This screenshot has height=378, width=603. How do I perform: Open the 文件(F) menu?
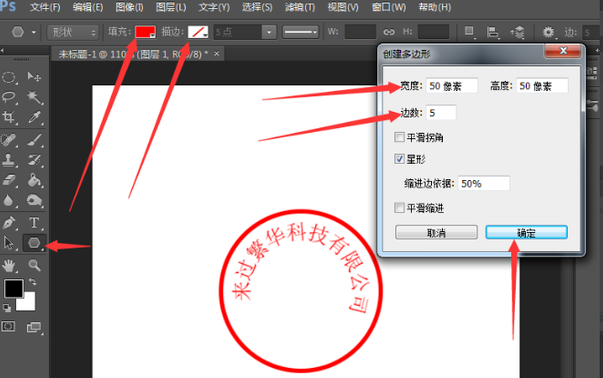(x=45, y=7)
